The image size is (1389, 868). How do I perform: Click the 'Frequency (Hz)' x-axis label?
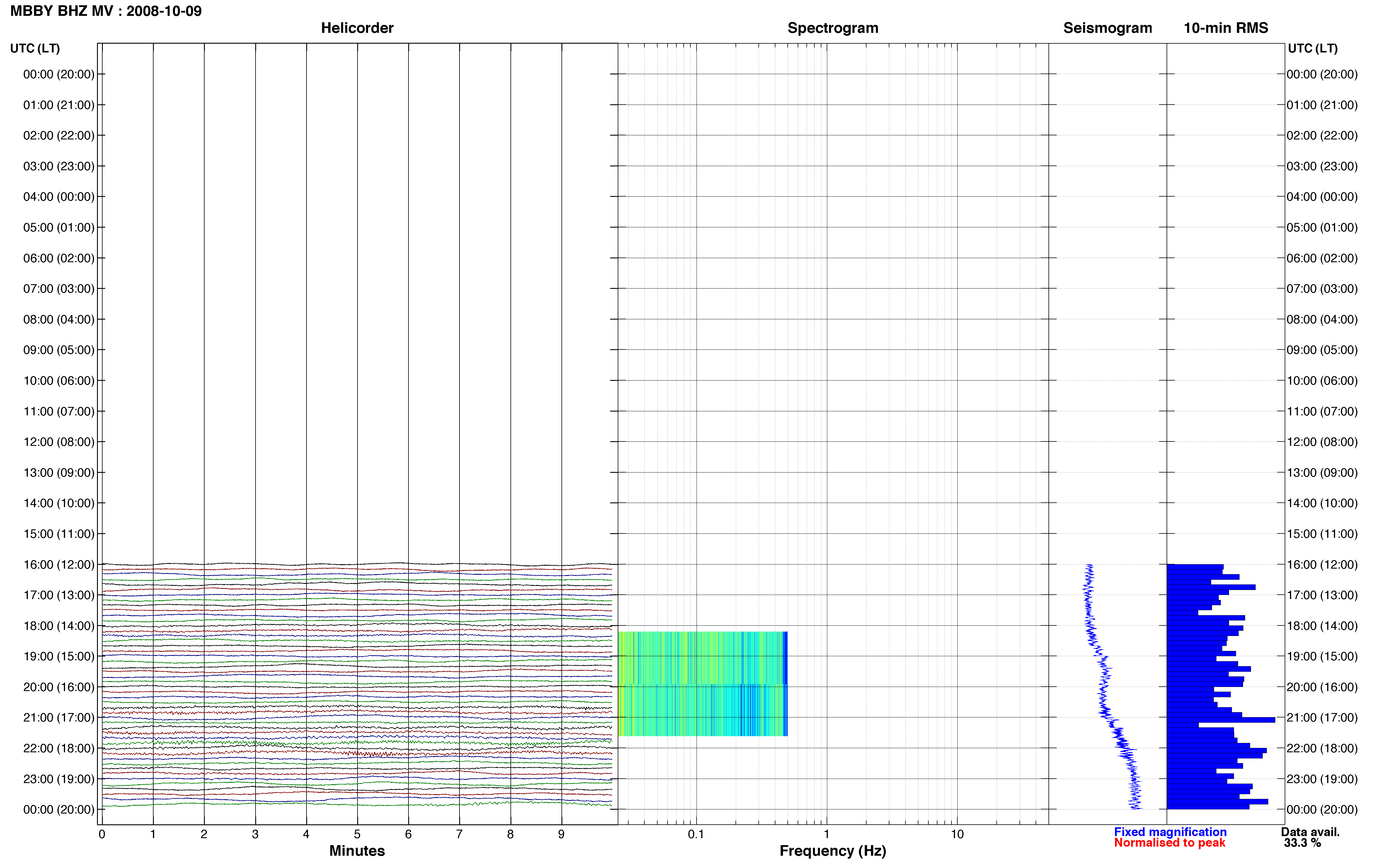coord(833,851)
